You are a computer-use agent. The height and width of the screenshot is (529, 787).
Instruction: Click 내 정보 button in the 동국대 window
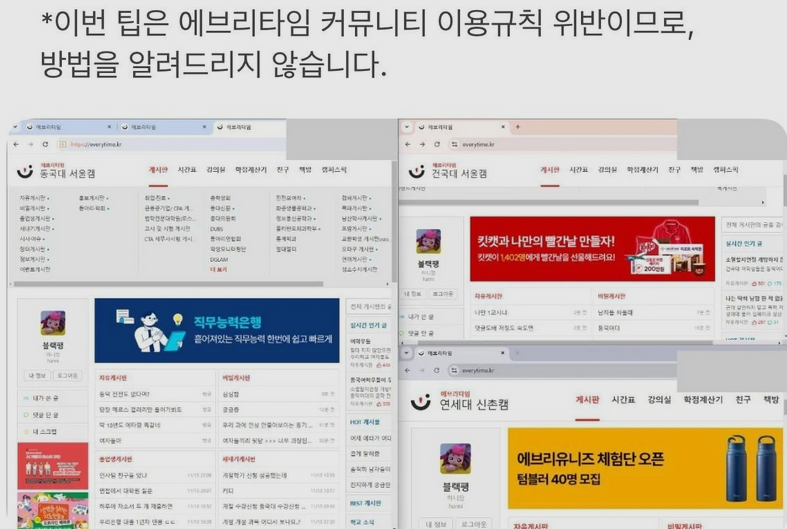coord(37,375)
